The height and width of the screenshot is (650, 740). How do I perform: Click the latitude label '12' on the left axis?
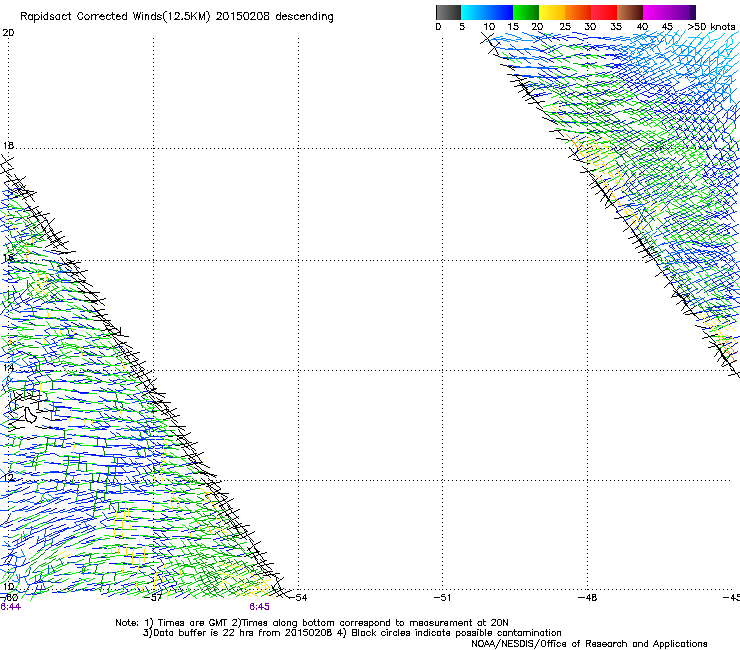(x=8, y=477)
